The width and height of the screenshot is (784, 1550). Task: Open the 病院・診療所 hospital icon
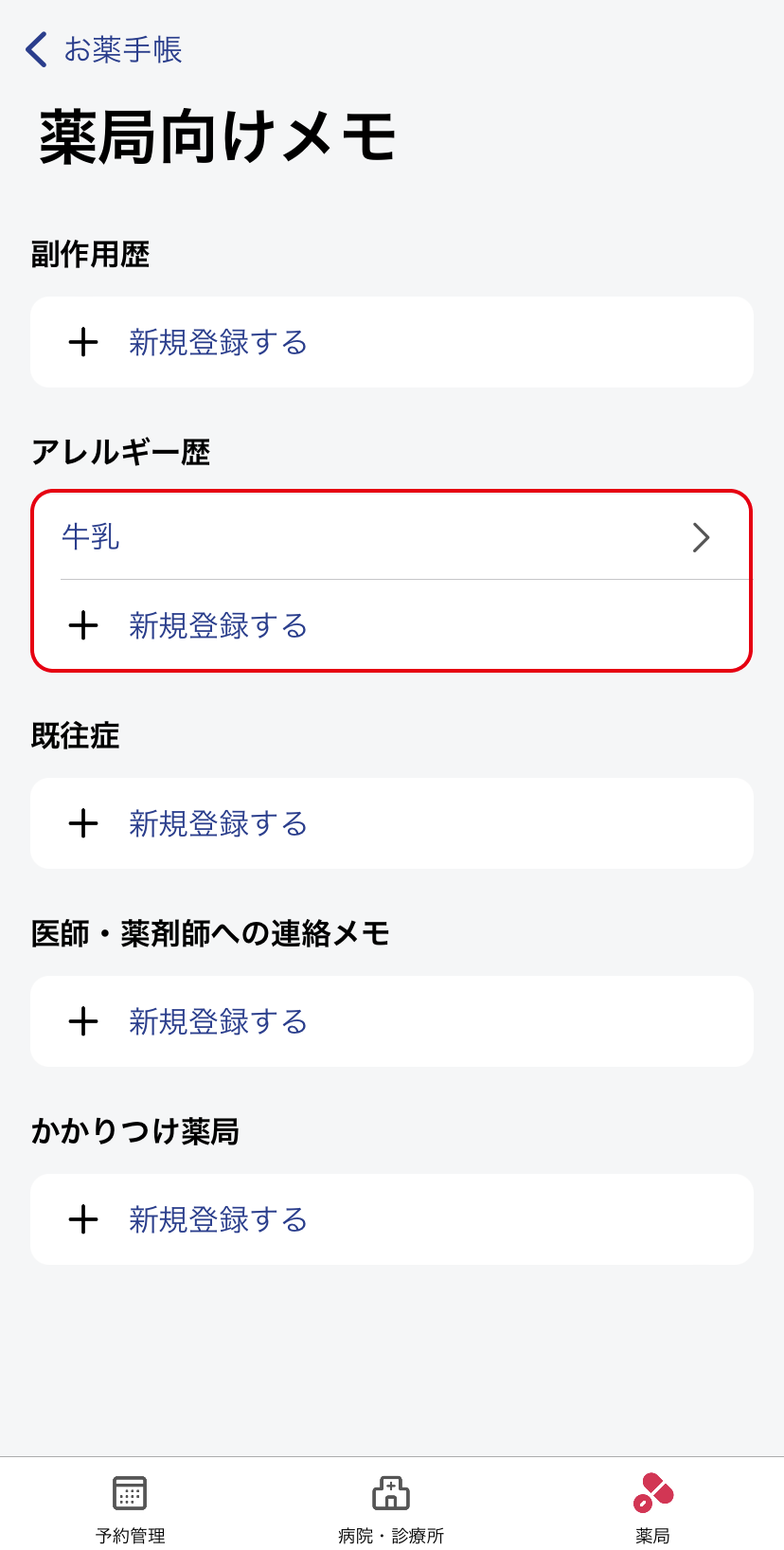[391, 1492]
